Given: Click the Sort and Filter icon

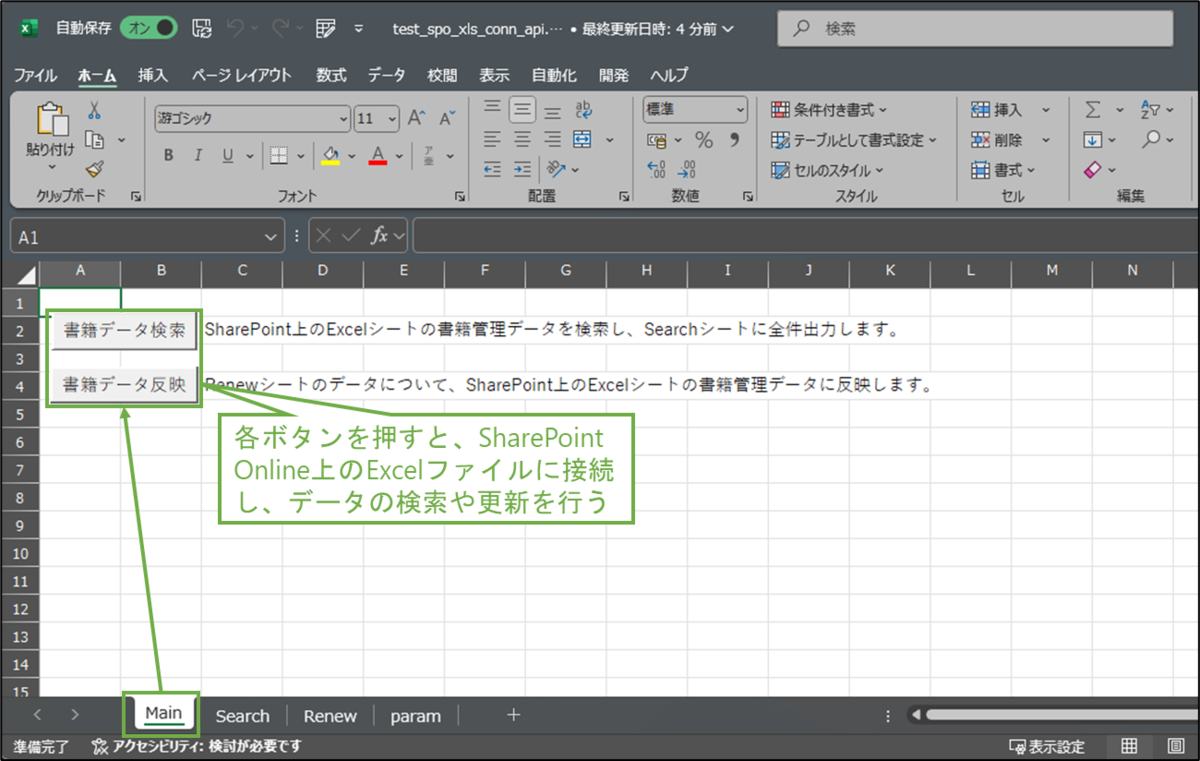Looking at the screenshot, I should (1150, 110).
